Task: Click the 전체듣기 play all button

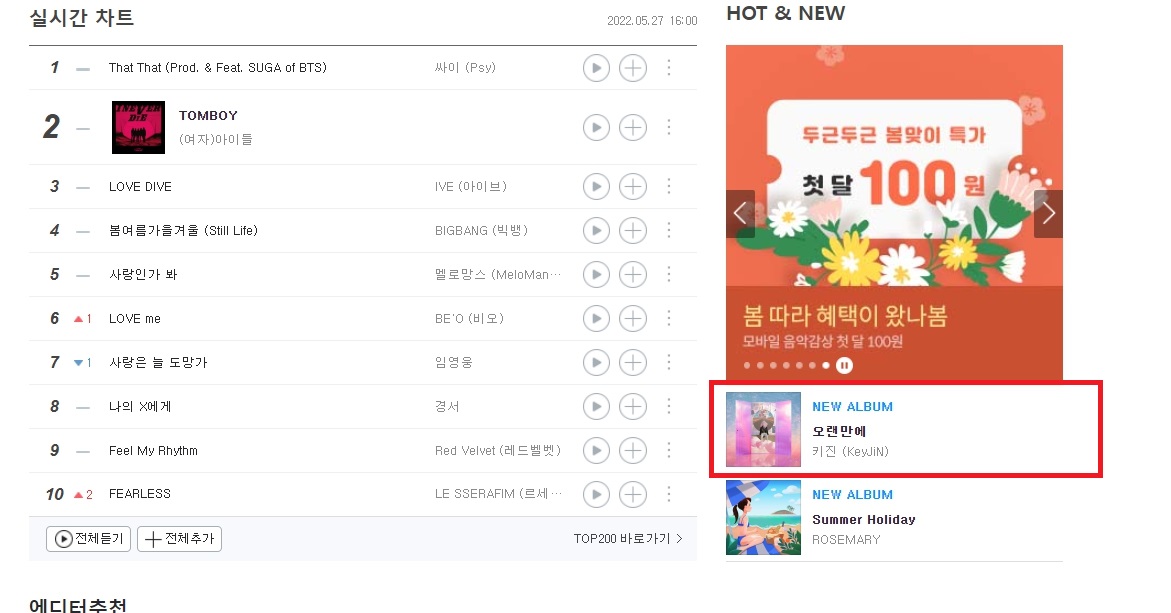Action: point(88,538)
